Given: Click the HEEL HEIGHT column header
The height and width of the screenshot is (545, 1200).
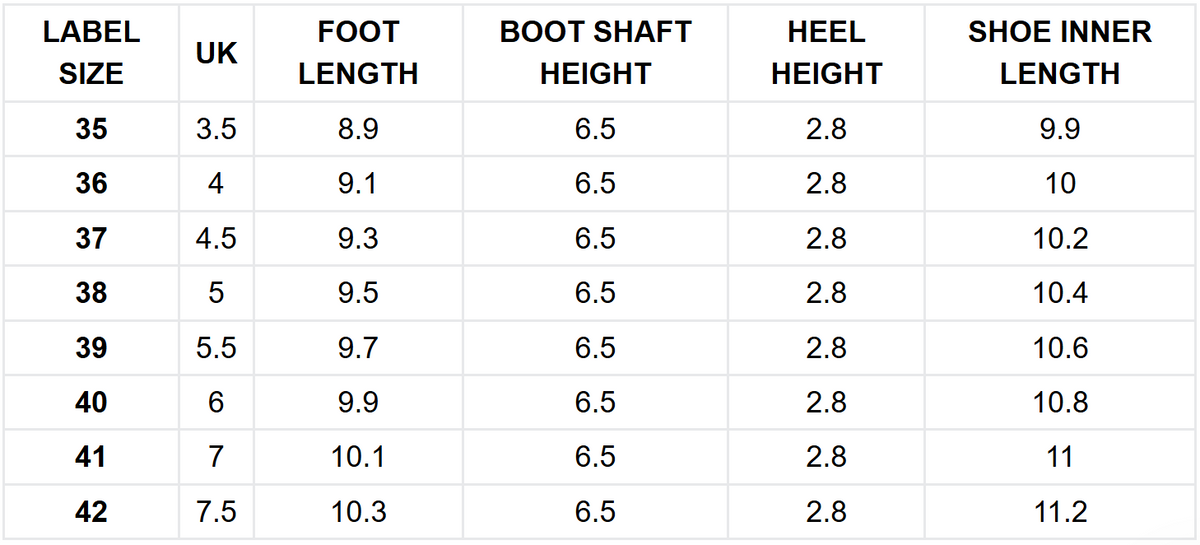Looking at the screenshot, I should pyautogui.click(x=826, y=52).
